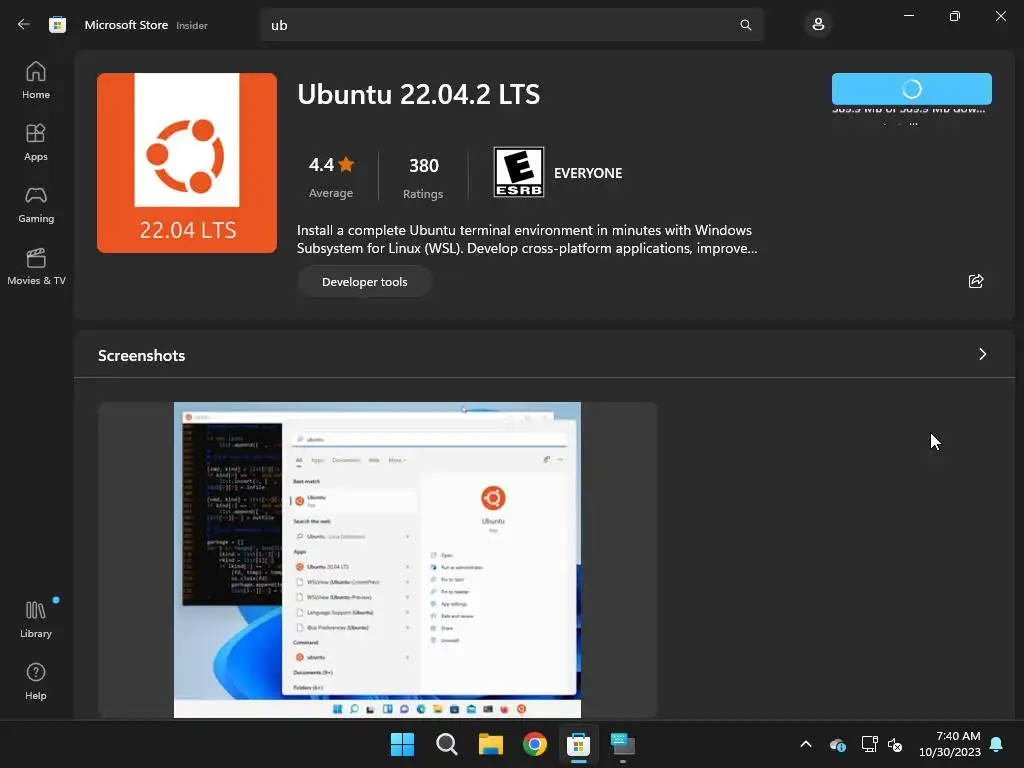
Task: Open Movies & TV section
Action: click(x=36, y=266)
